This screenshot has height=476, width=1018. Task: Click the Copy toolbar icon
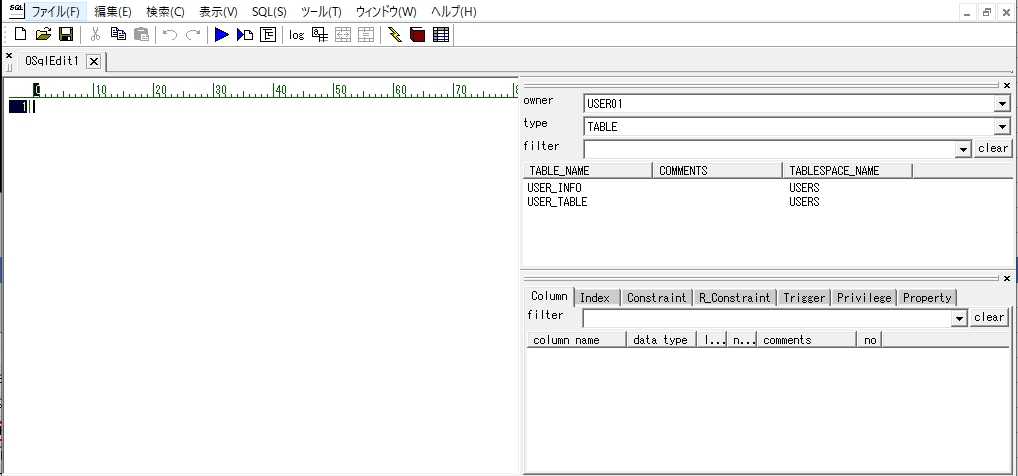pyautogui.click(x=118, y=34)
